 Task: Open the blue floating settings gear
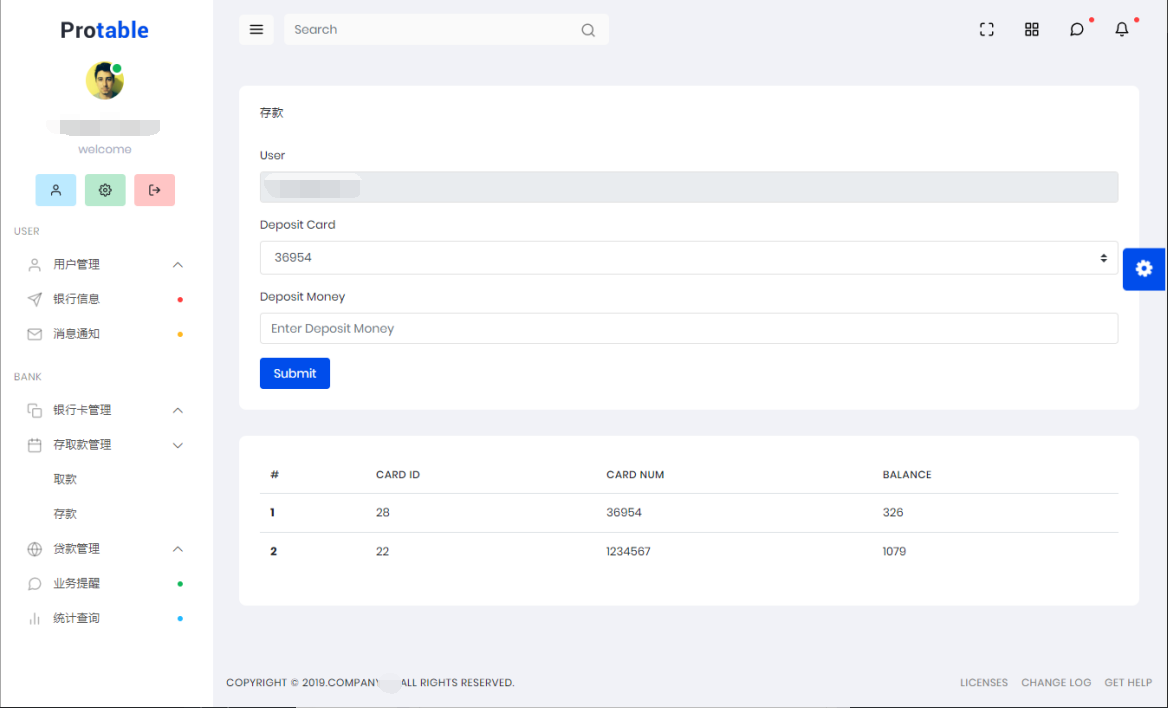coord(1144,269)
